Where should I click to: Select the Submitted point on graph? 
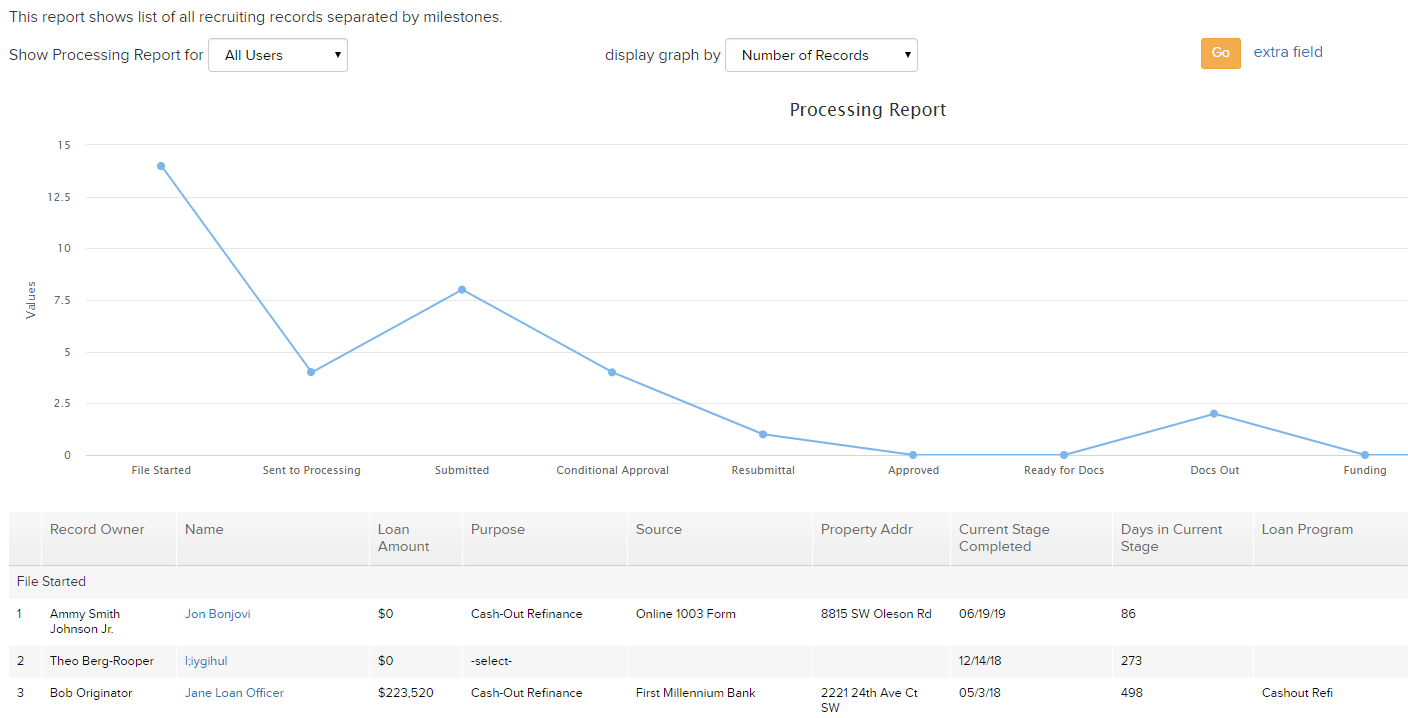462,290
